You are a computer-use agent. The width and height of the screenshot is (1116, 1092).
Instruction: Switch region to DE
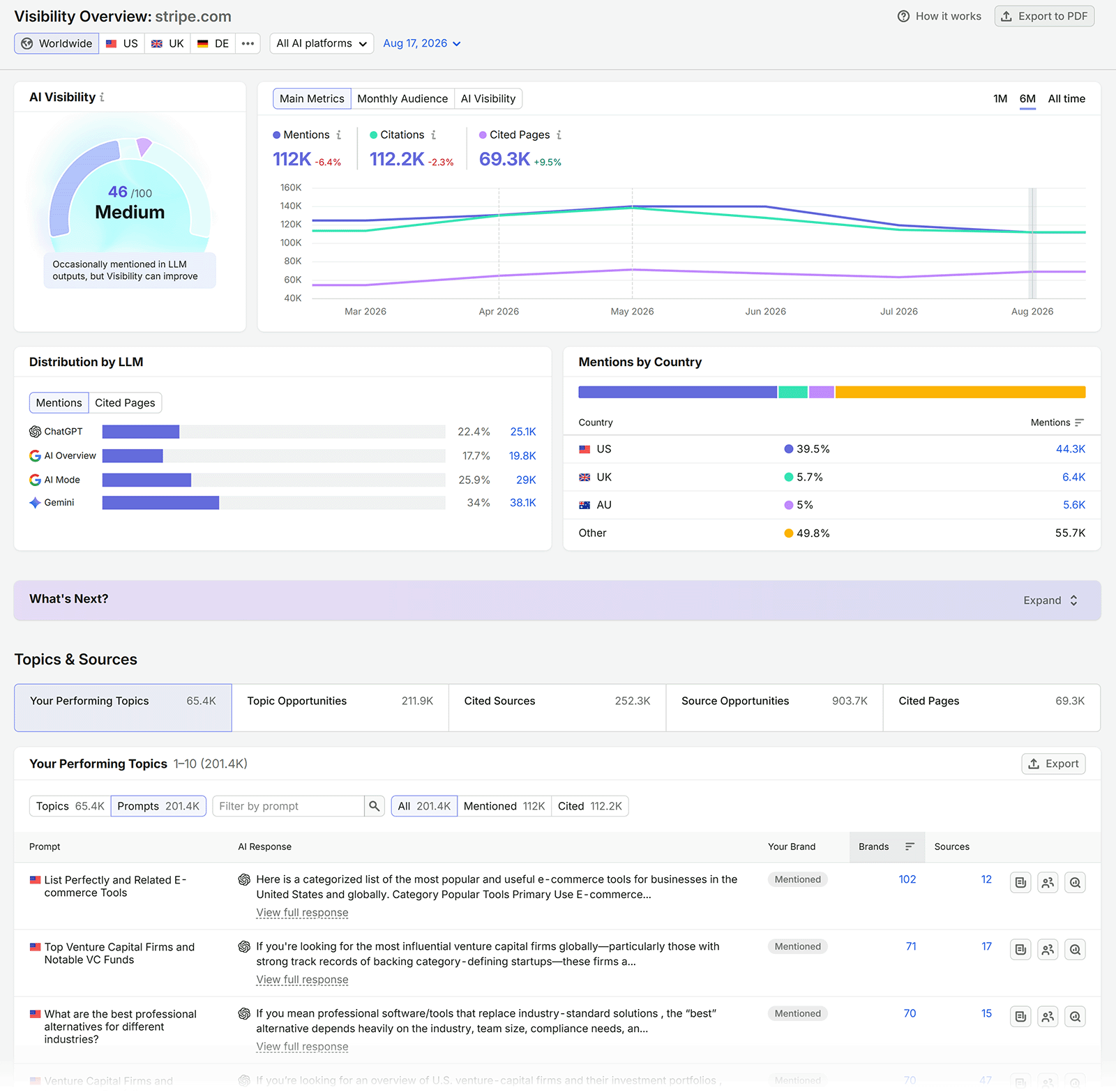tap(213, 43)
